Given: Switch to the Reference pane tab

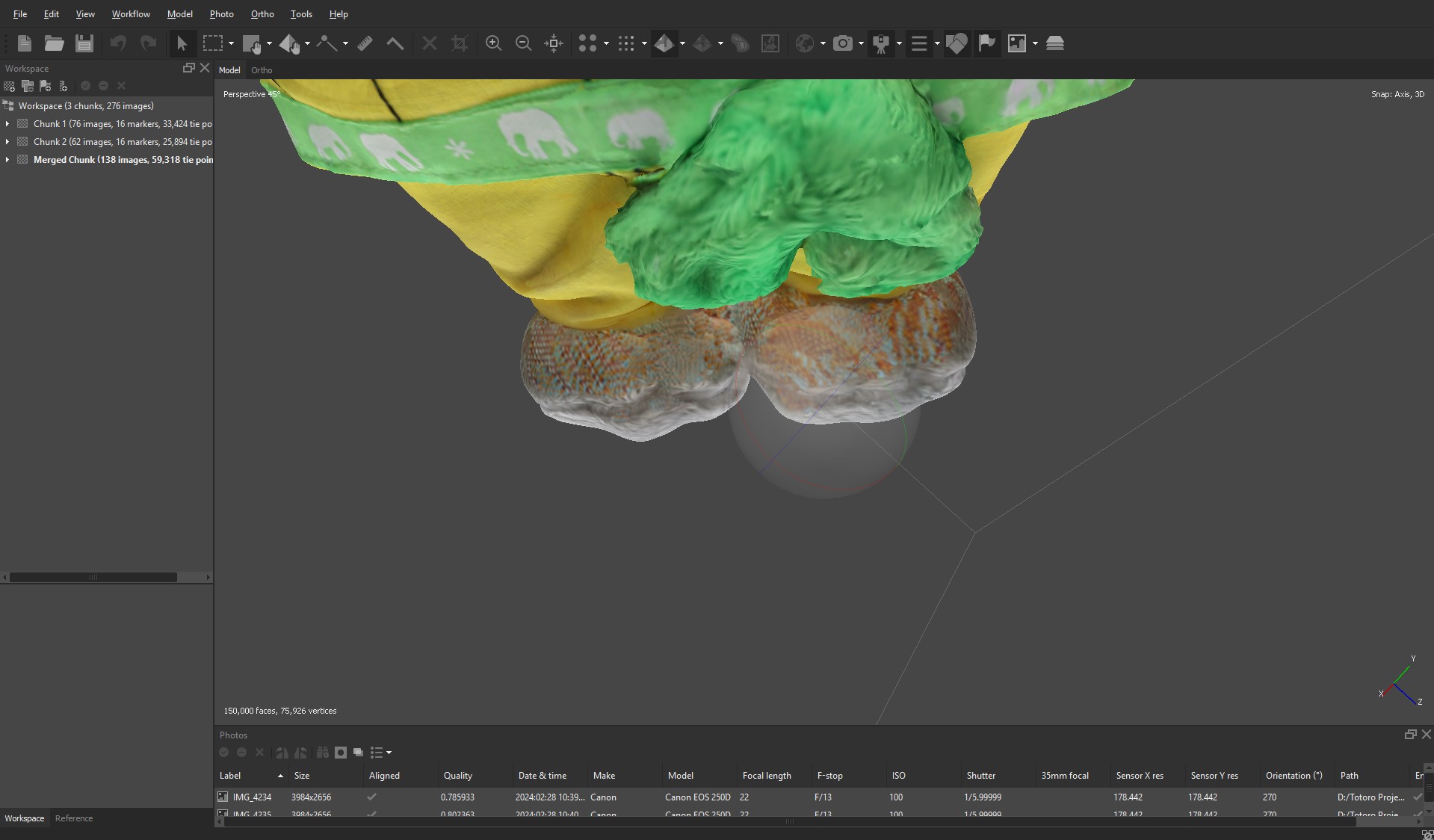Looking at the screenshot, I should pyautogui.click(x=74, y=818).
